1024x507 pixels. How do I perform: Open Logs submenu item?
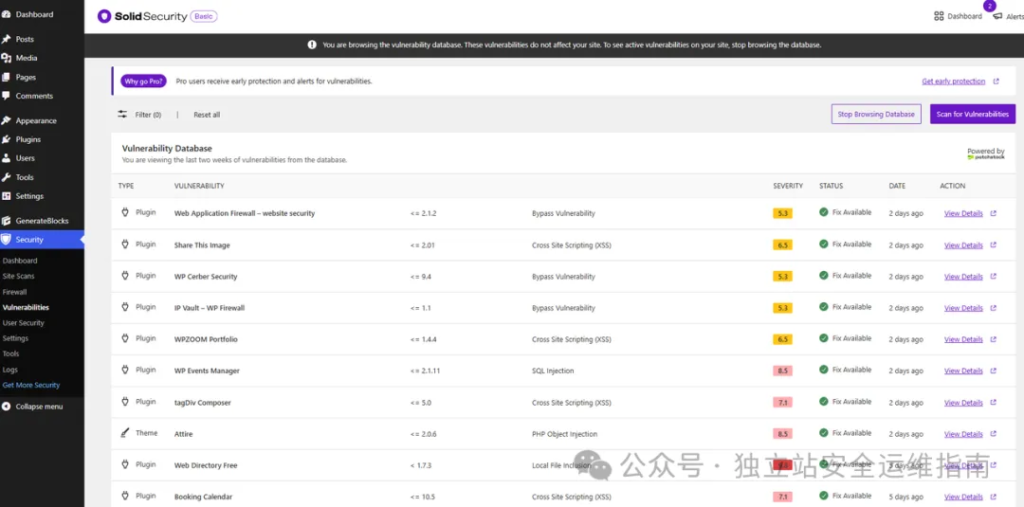point(10,370)
